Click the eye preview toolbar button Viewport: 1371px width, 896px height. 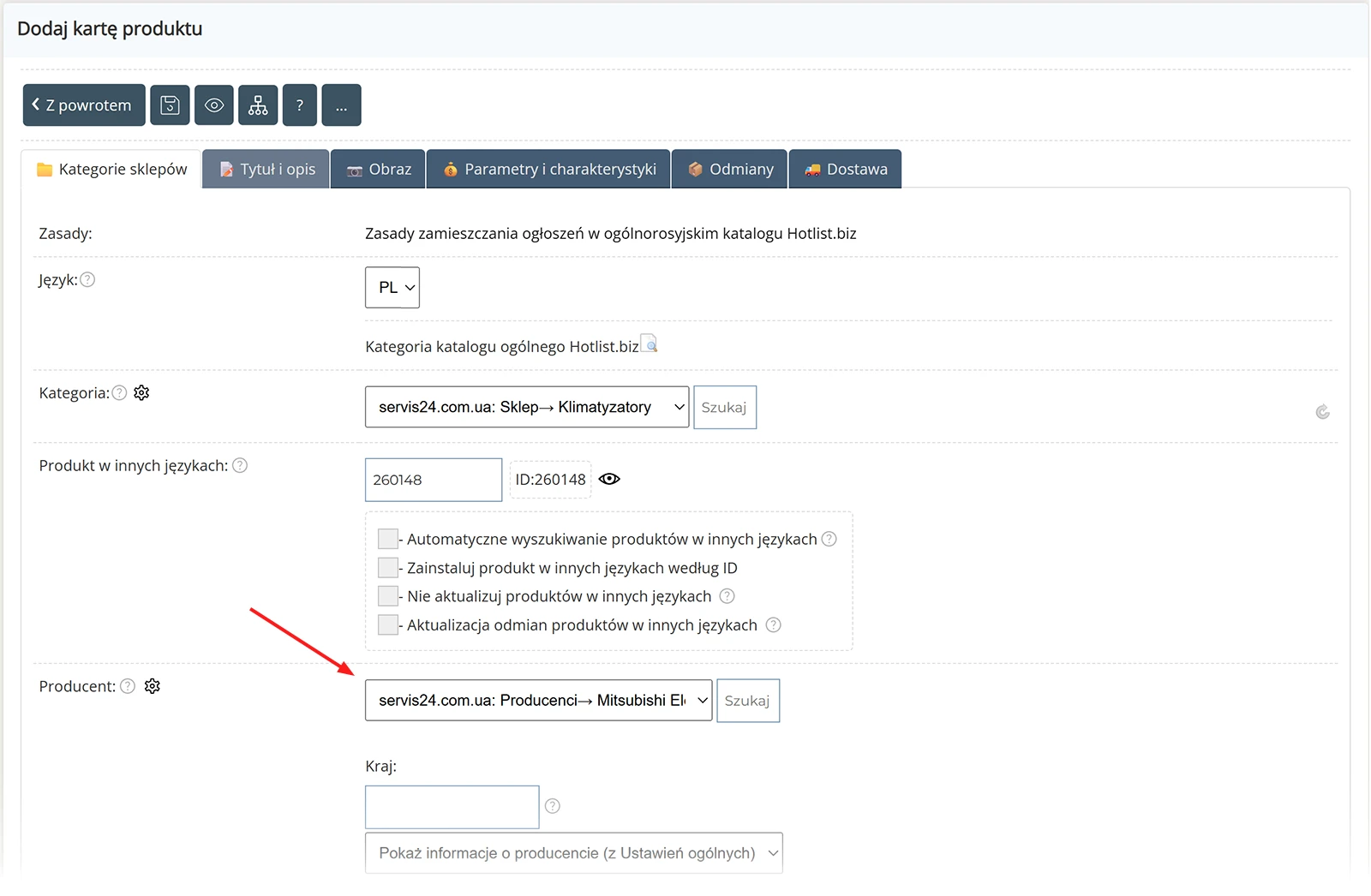[x=214, y=105]
